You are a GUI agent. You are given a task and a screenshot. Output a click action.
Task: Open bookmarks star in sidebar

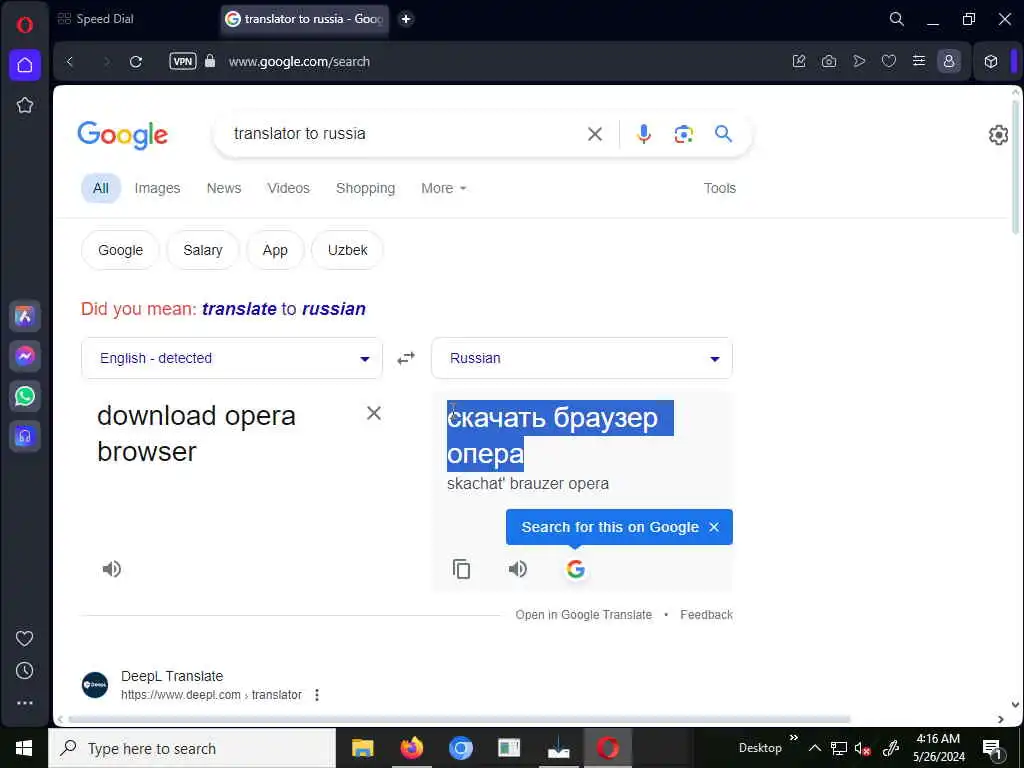25,105
